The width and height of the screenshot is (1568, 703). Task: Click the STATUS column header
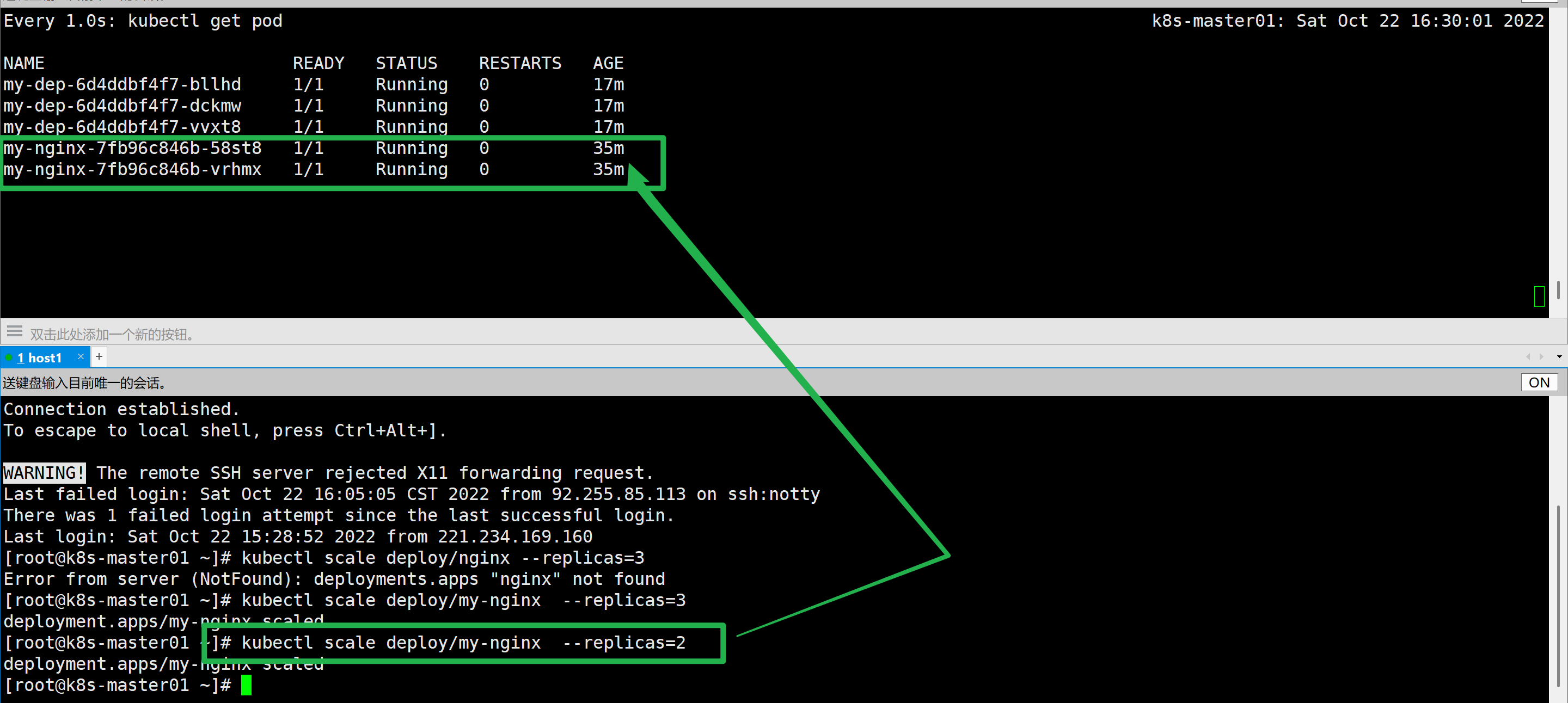406,63
